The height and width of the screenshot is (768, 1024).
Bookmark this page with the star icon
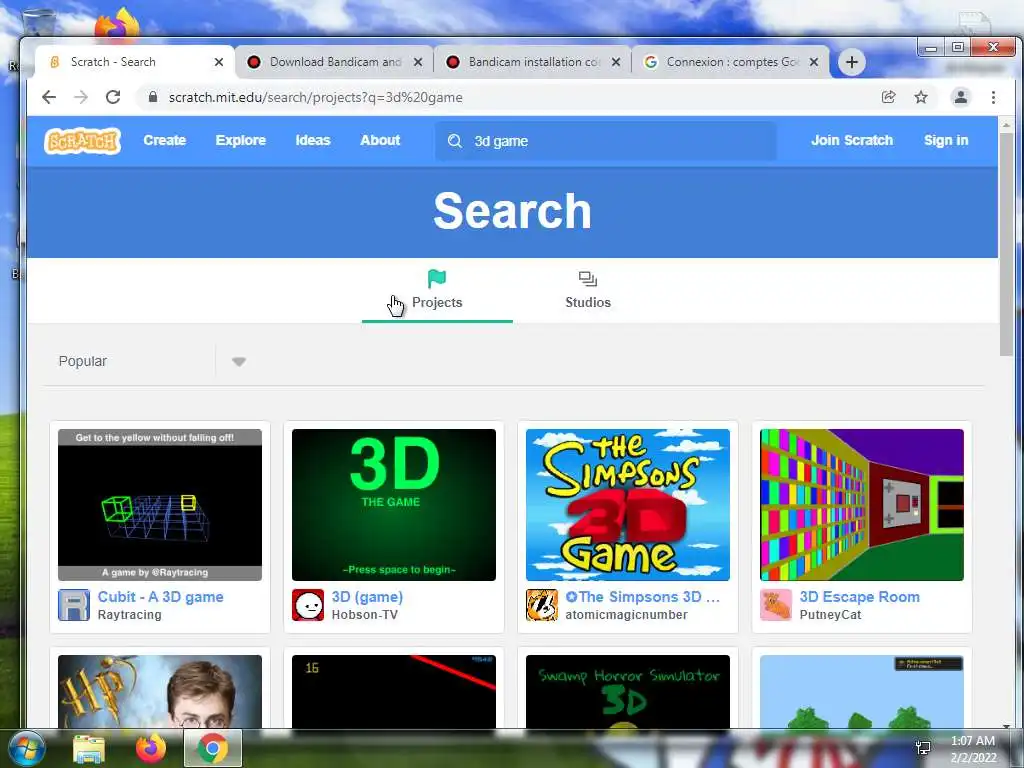(x=921, y=97)
